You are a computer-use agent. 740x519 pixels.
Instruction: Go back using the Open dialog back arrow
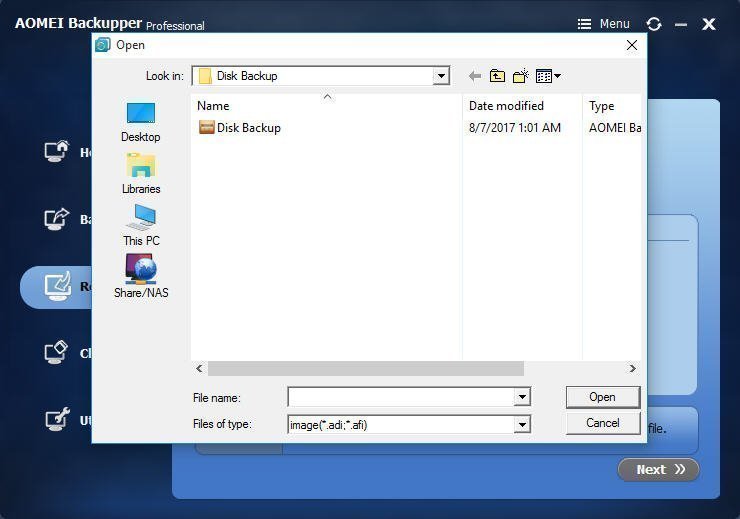475,76
